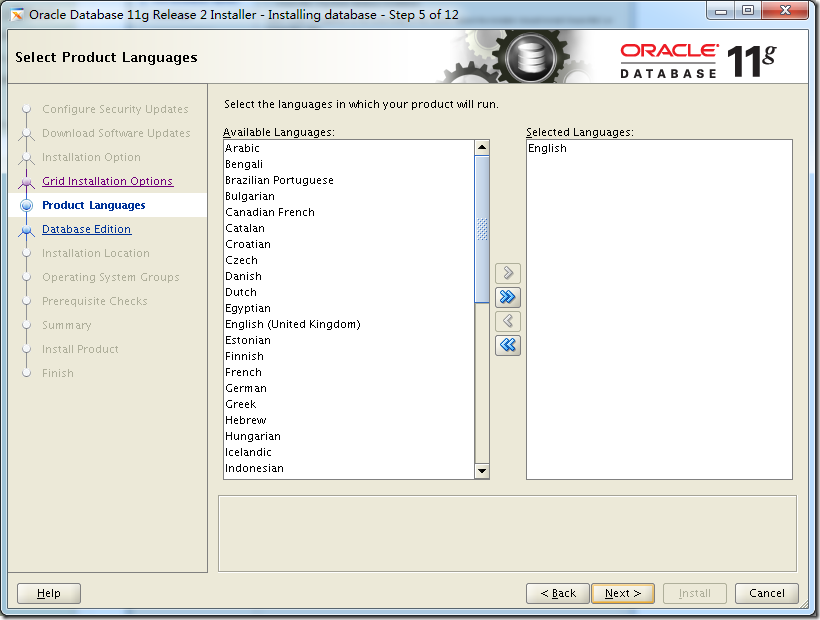Maximize the Oracle installer window

pos(748,11)
